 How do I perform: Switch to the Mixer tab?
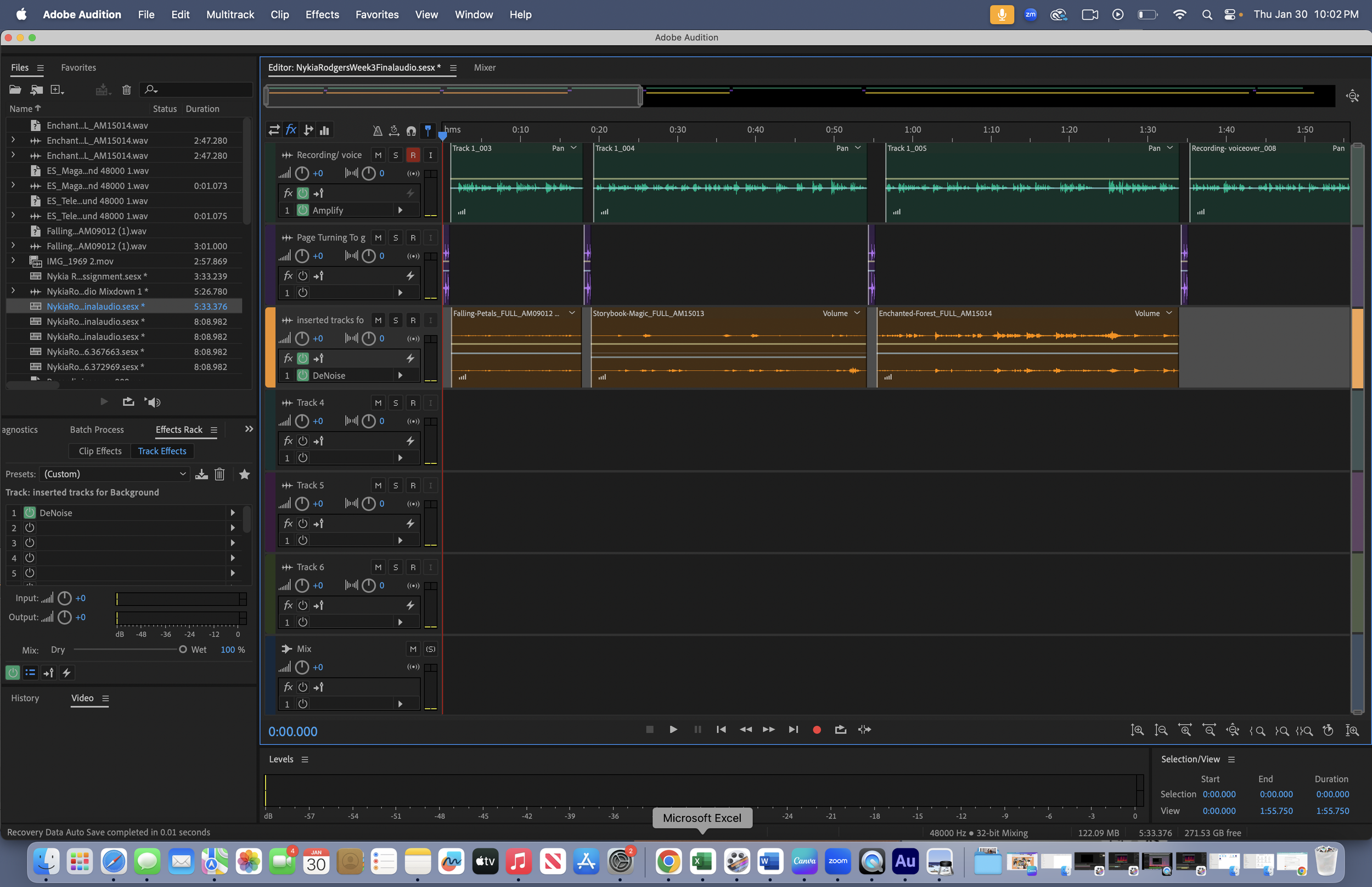coord(484,68)
